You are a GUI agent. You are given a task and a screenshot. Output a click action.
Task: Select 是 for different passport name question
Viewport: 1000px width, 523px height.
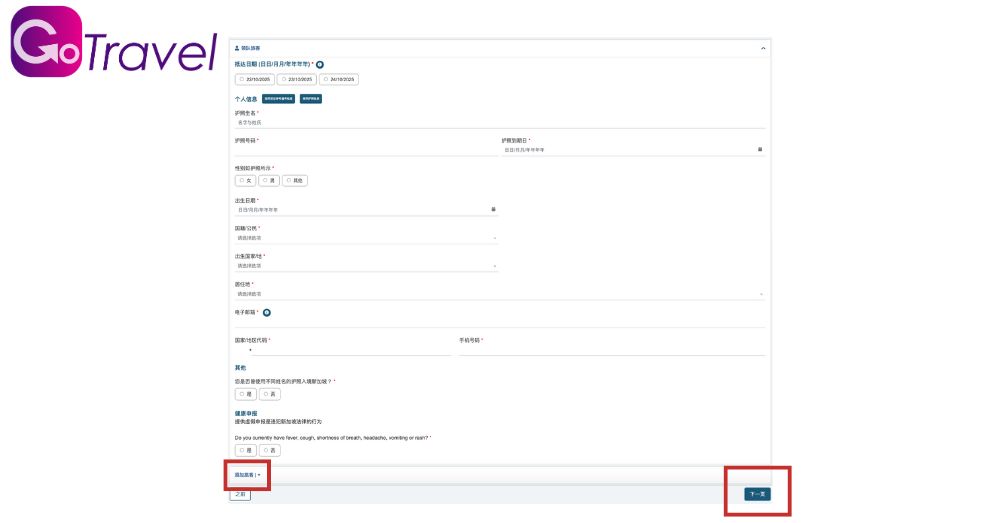coord(245,395)
